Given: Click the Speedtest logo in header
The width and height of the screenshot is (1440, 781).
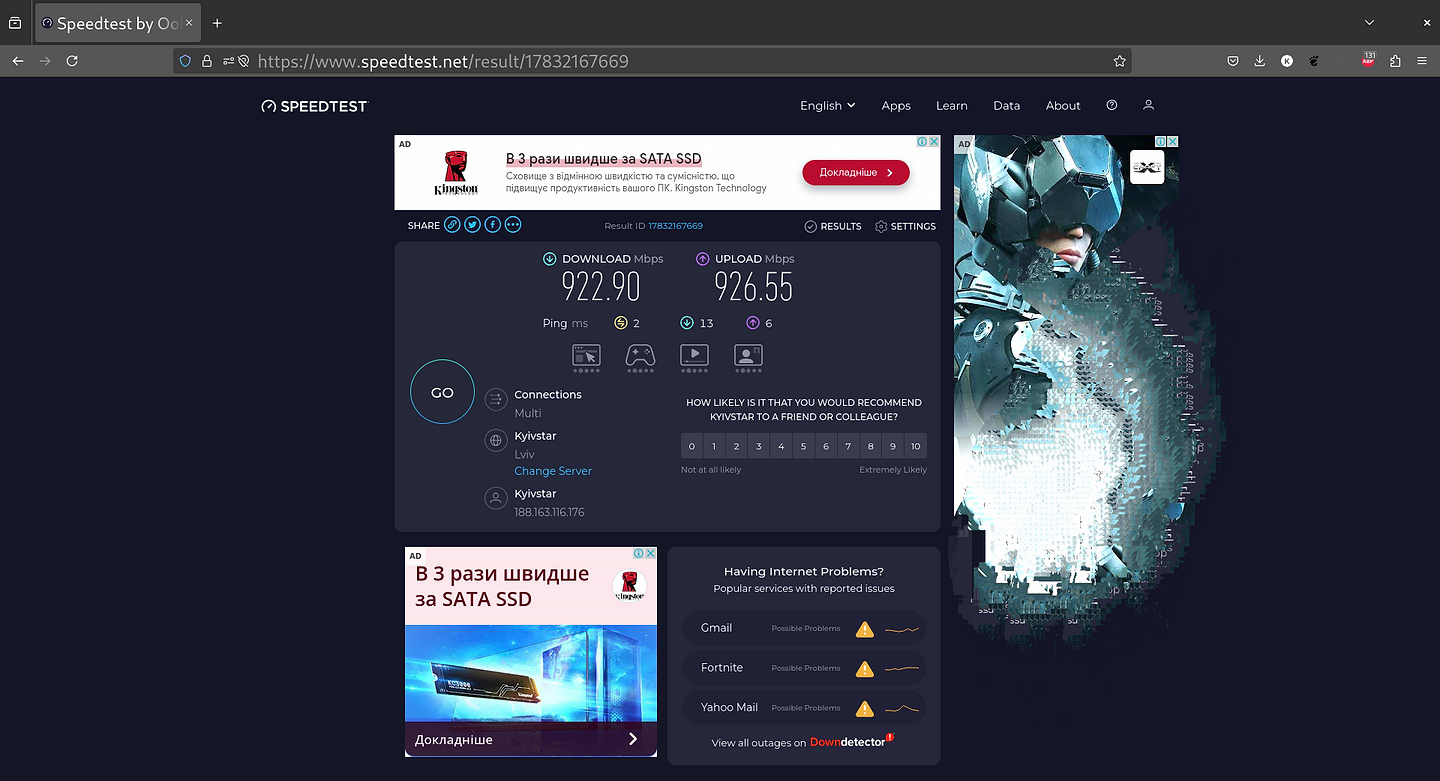Looking at the screenshot, I should click(x=314, y=106).
